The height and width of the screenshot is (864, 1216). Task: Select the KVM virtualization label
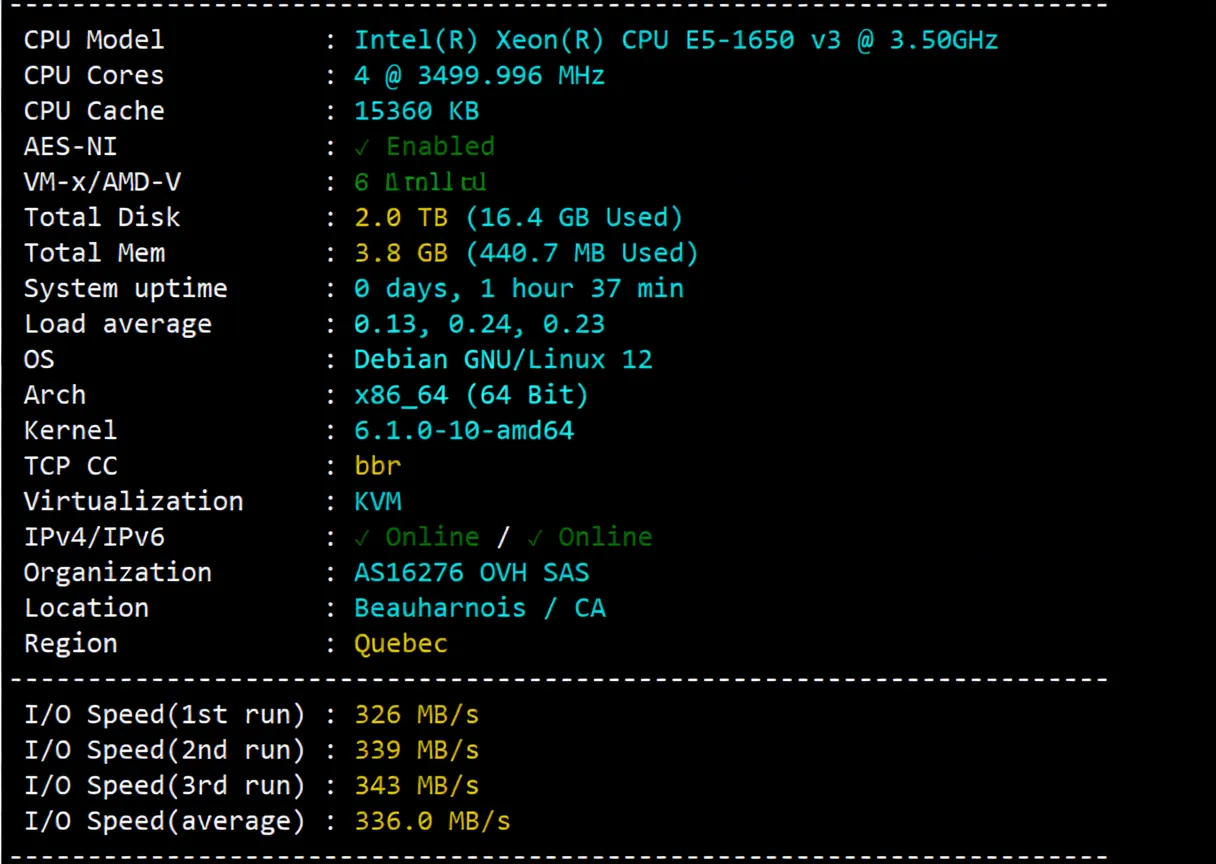pyautogui.click(x=378, y=501)
